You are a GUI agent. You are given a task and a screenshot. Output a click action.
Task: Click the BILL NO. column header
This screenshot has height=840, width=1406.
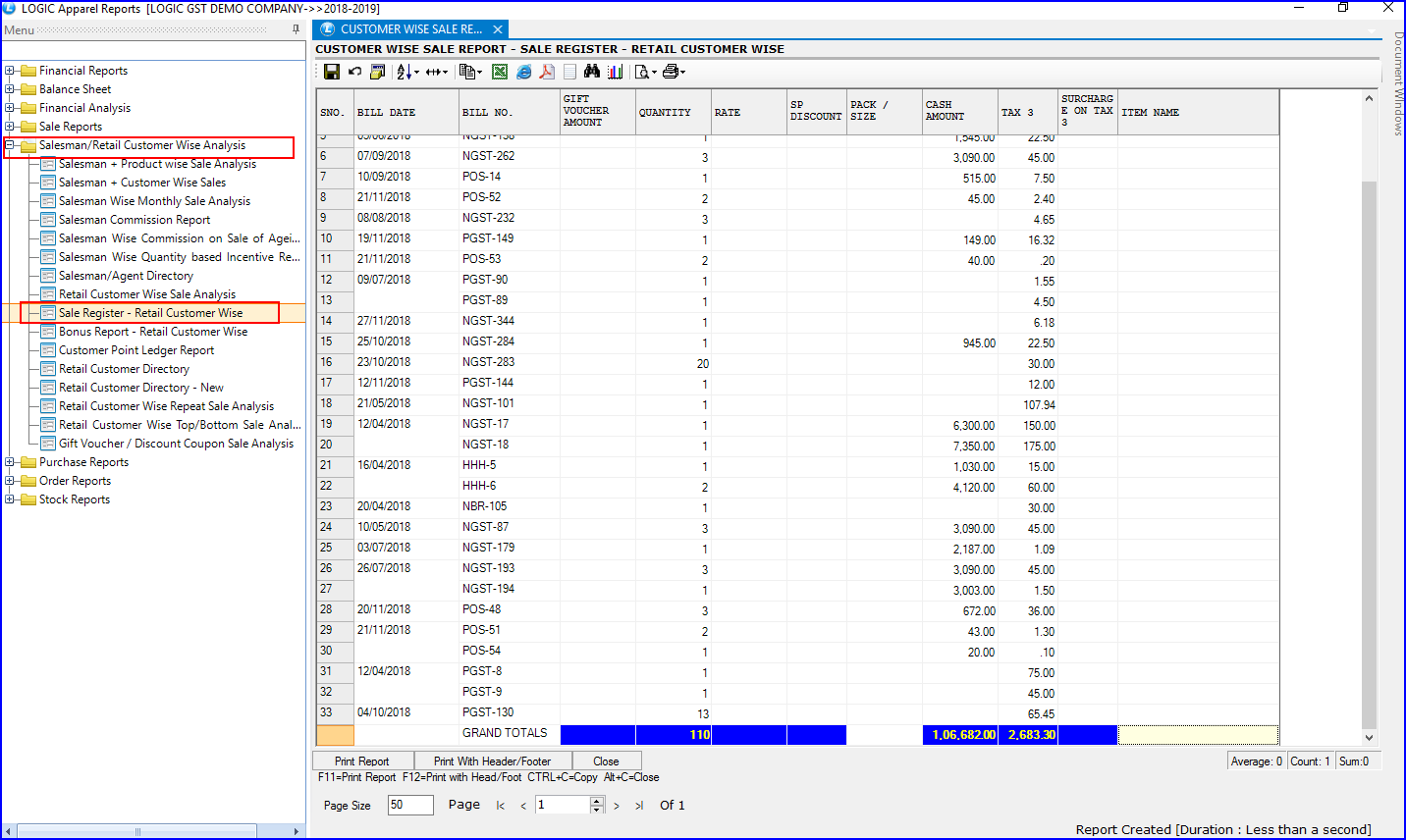coord(509,112)
